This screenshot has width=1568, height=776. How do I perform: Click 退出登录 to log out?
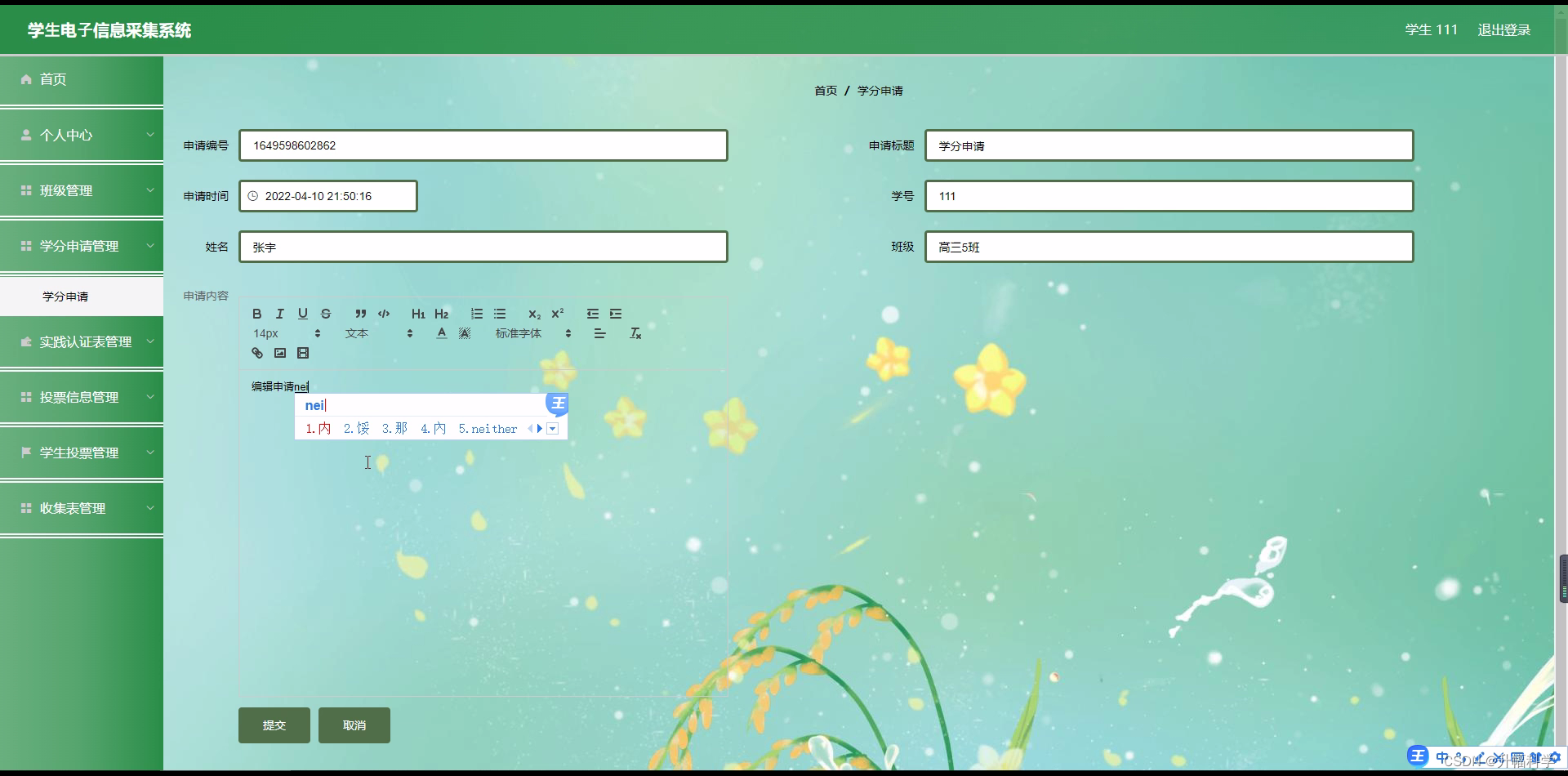click(1503, 29)
